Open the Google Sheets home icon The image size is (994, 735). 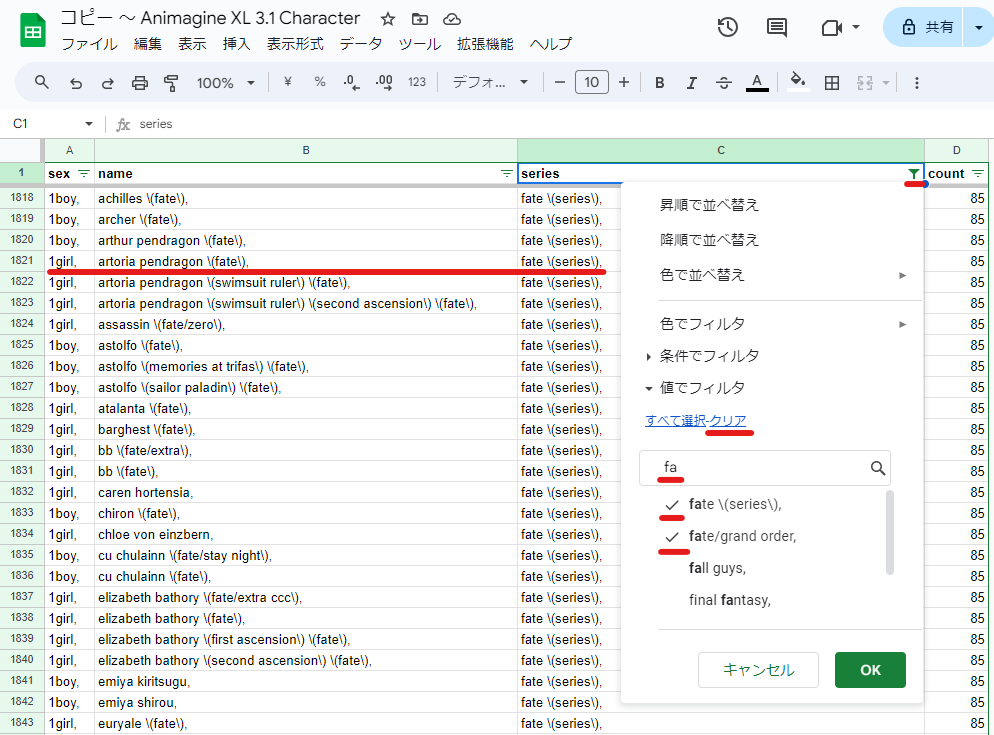pyautogui.click(x=32, y=30)
